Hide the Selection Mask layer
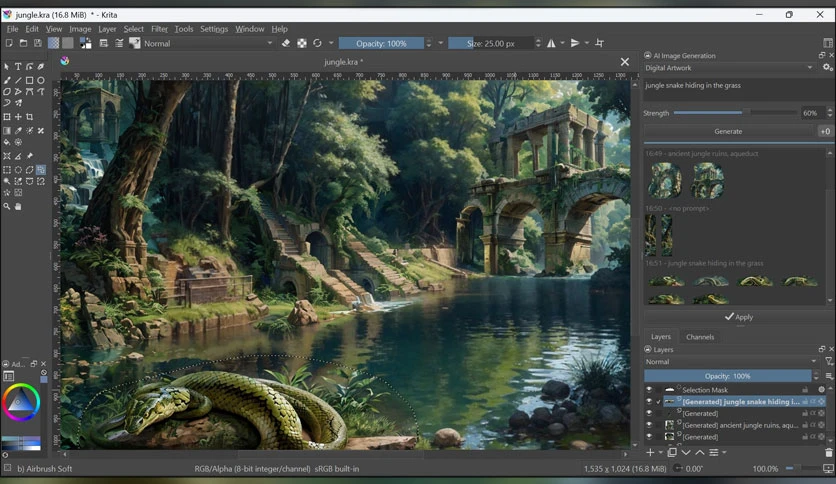This screenshot has width=836, height=484. tap(649, 390)
